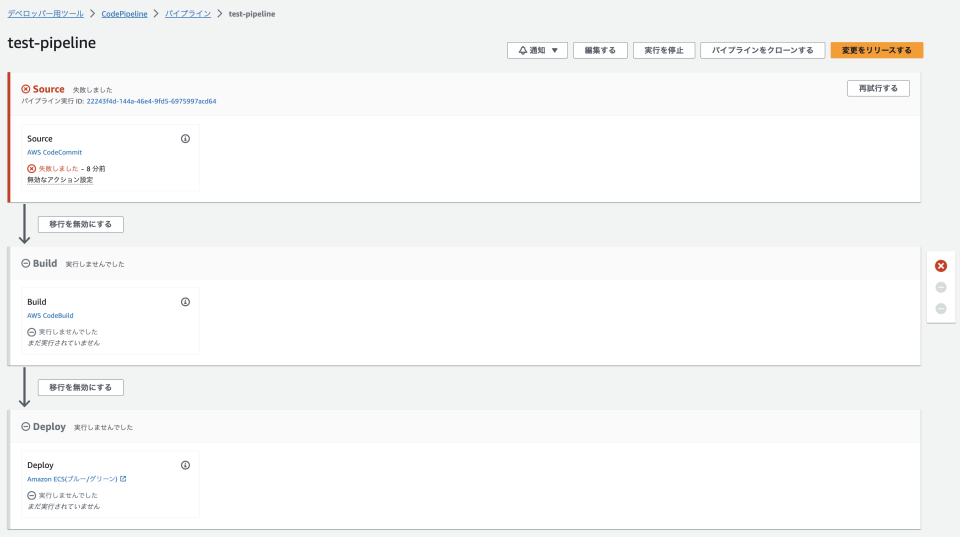Open the AWS CodeBuild provider link
The image size is (960, 537).
[50, 316]
